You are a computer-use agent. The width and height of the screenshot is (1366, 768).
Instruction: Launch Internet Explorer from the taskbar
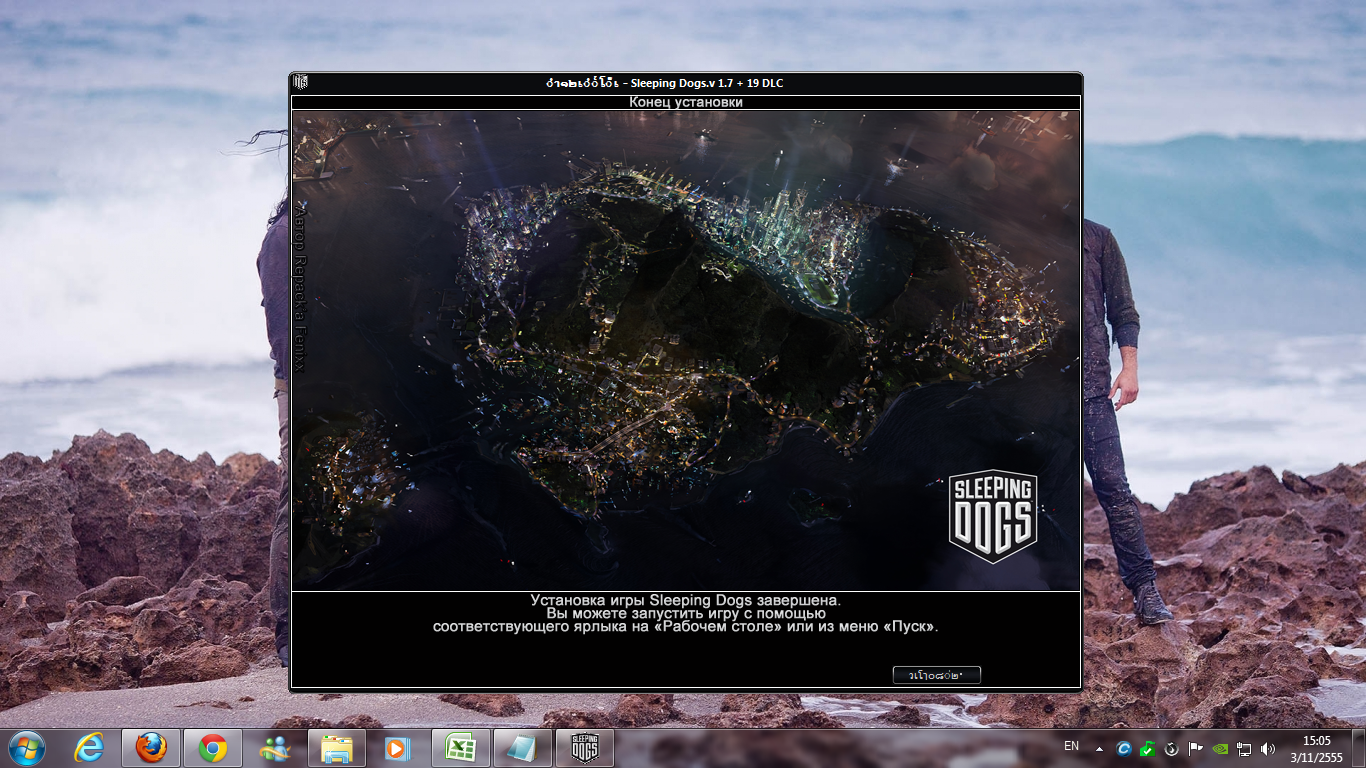click(x=90, y=748)
